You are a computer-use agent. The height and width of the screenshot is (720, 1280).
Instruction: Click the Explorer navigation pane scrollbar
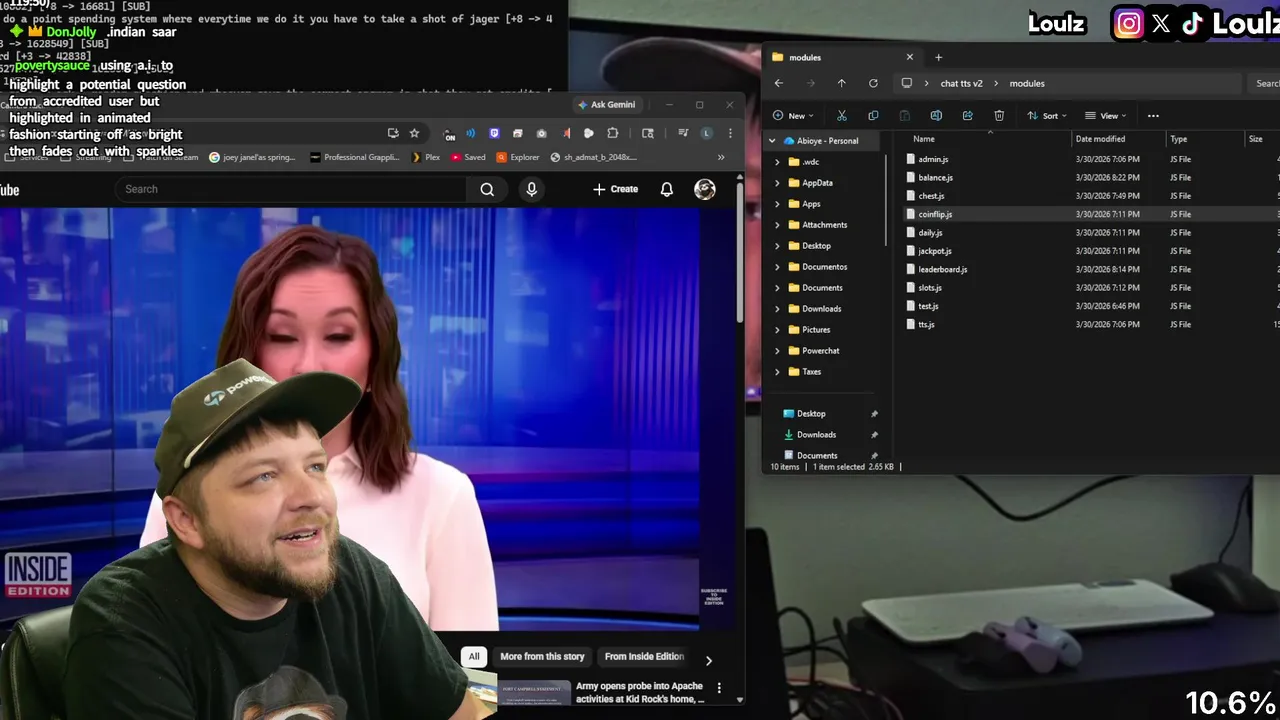pos(885,200)
